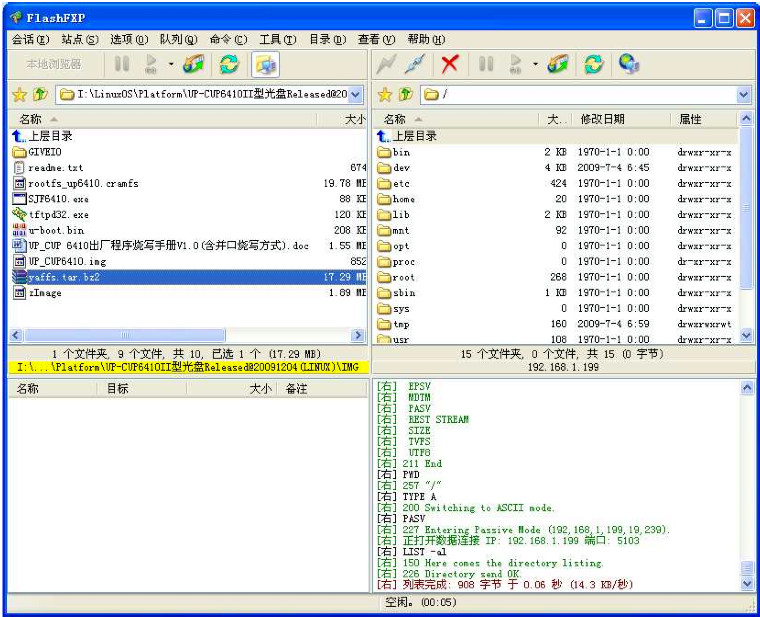
Task: Select the yaffs.tar.bz2 archive icon
Action: pos(19,277)
